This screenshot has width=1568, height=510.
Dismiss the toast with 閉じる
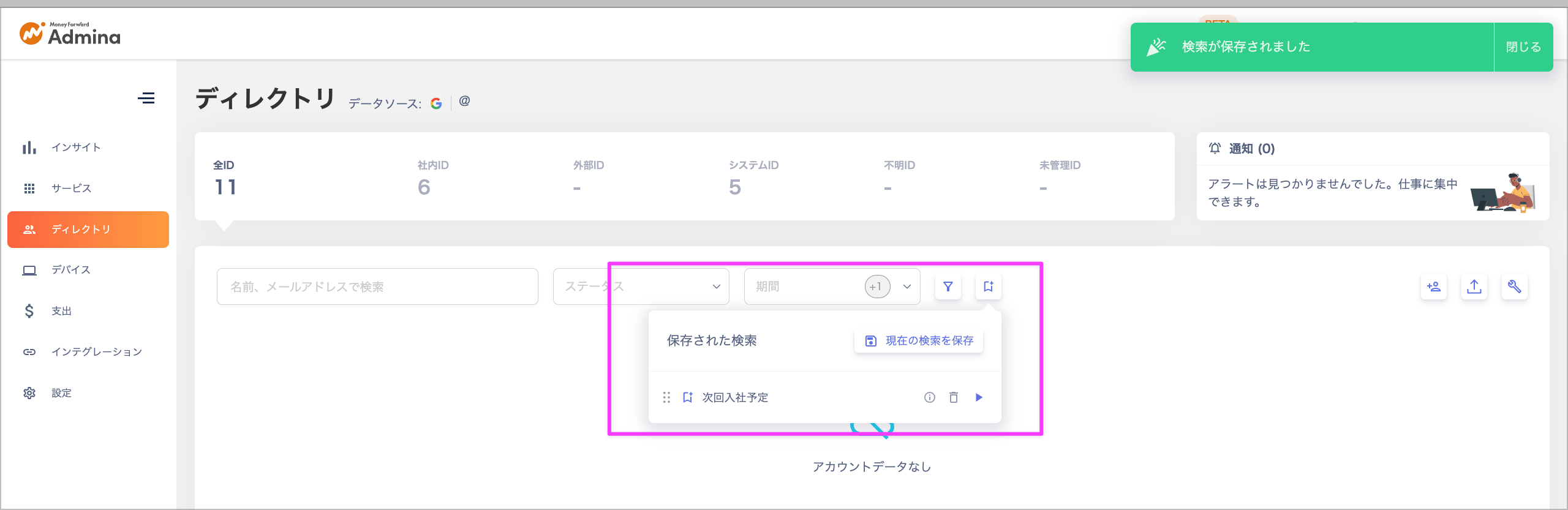click(x=1523, y=47)
